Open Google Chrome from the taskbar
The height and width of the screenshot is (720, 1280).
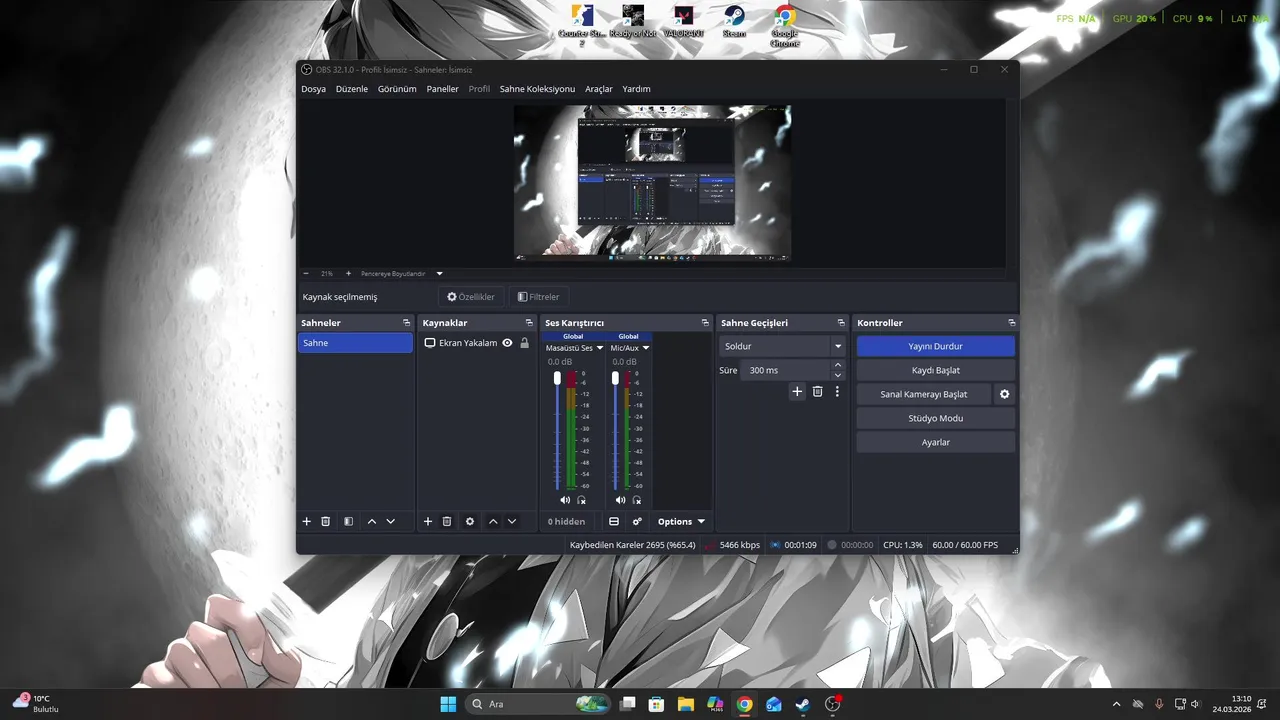(745, 704)
